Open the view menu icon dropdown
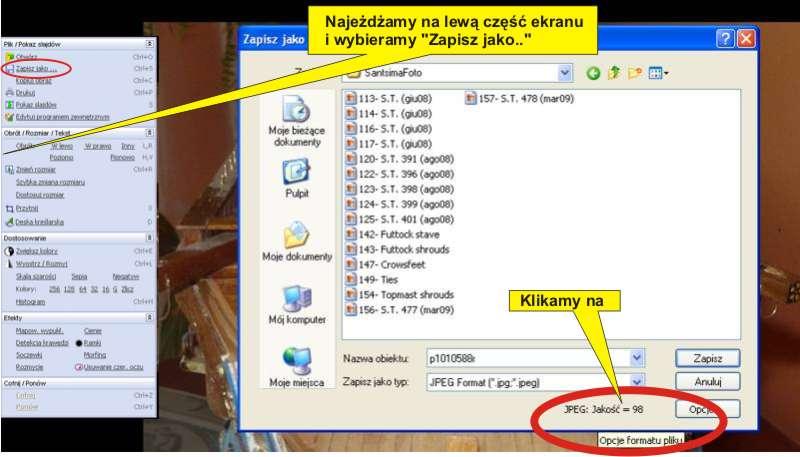The width and height of the screenshot is (800, 457). [658, 73]
